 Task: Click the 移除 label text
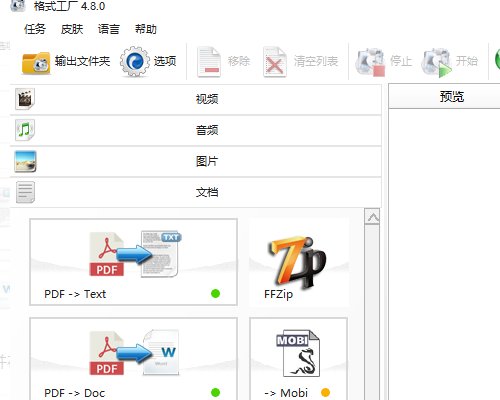point(239,61)
